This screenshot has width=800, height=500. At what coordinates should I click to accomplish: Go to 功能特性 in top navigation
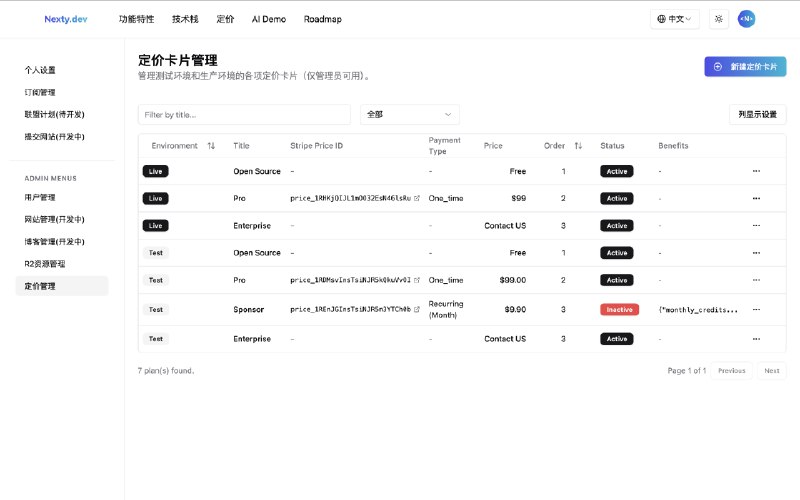[136, 19]
